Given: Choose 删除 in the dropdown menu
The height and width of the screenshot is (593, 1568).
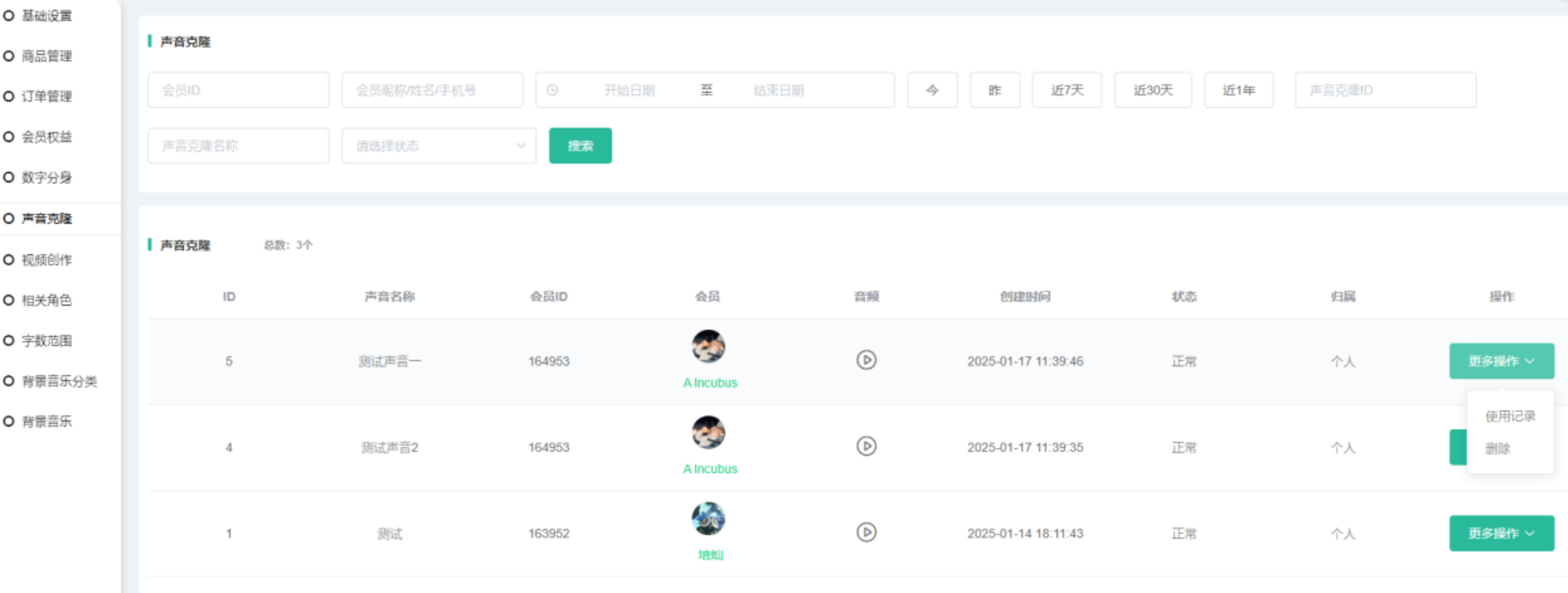Looking at the screenshot, I should pyautogui.click(x=1498, y=449).
